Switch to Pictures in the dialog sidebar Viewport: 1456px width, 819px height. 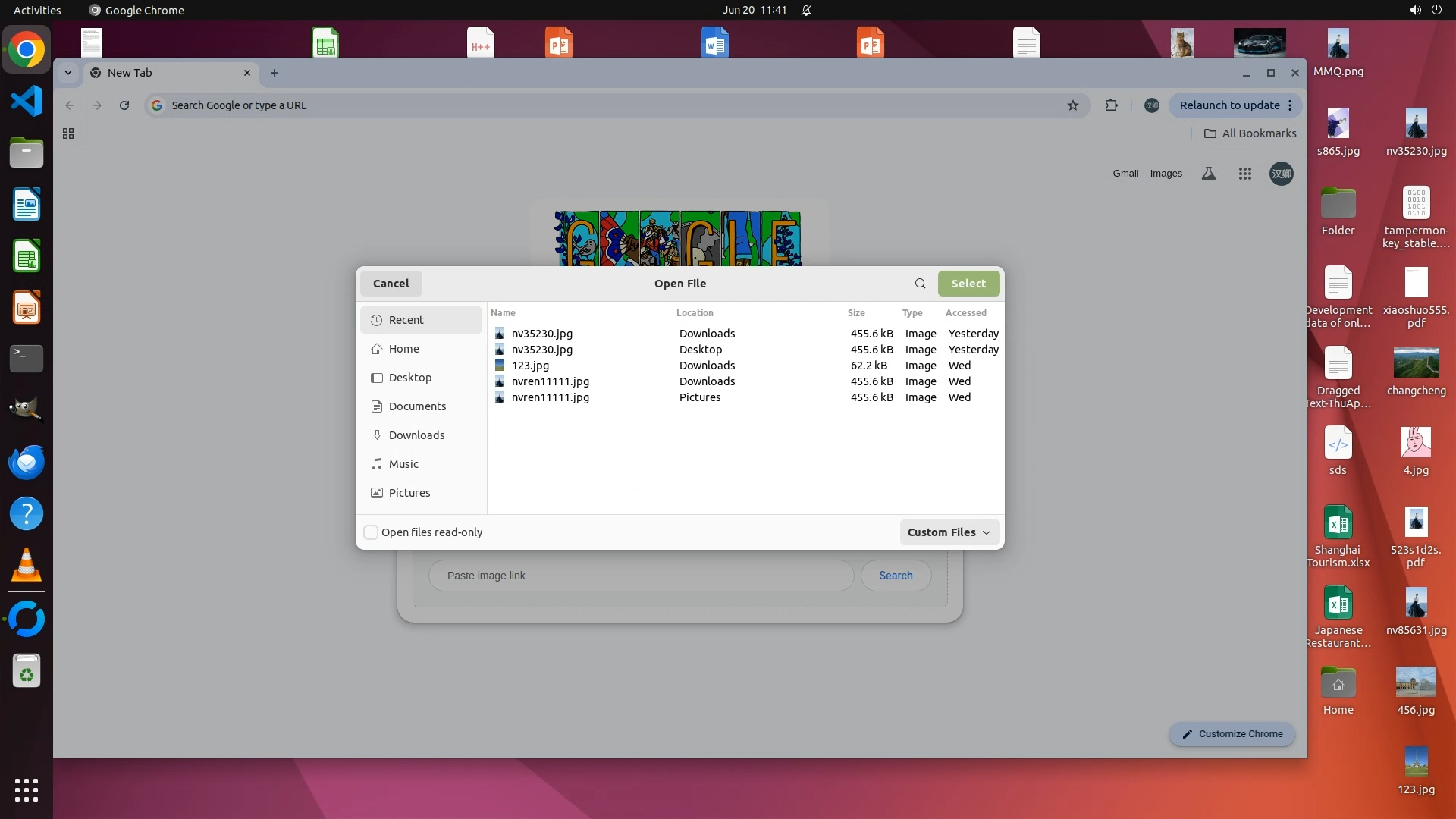409,493
